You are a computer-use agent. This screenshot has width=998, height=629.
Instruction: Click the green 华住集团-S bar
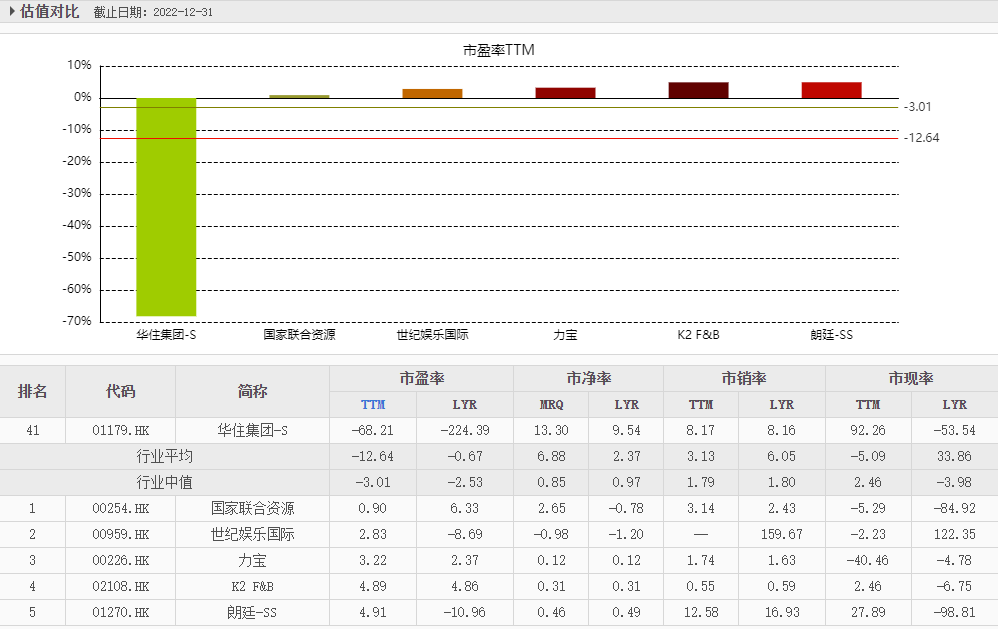166,207
